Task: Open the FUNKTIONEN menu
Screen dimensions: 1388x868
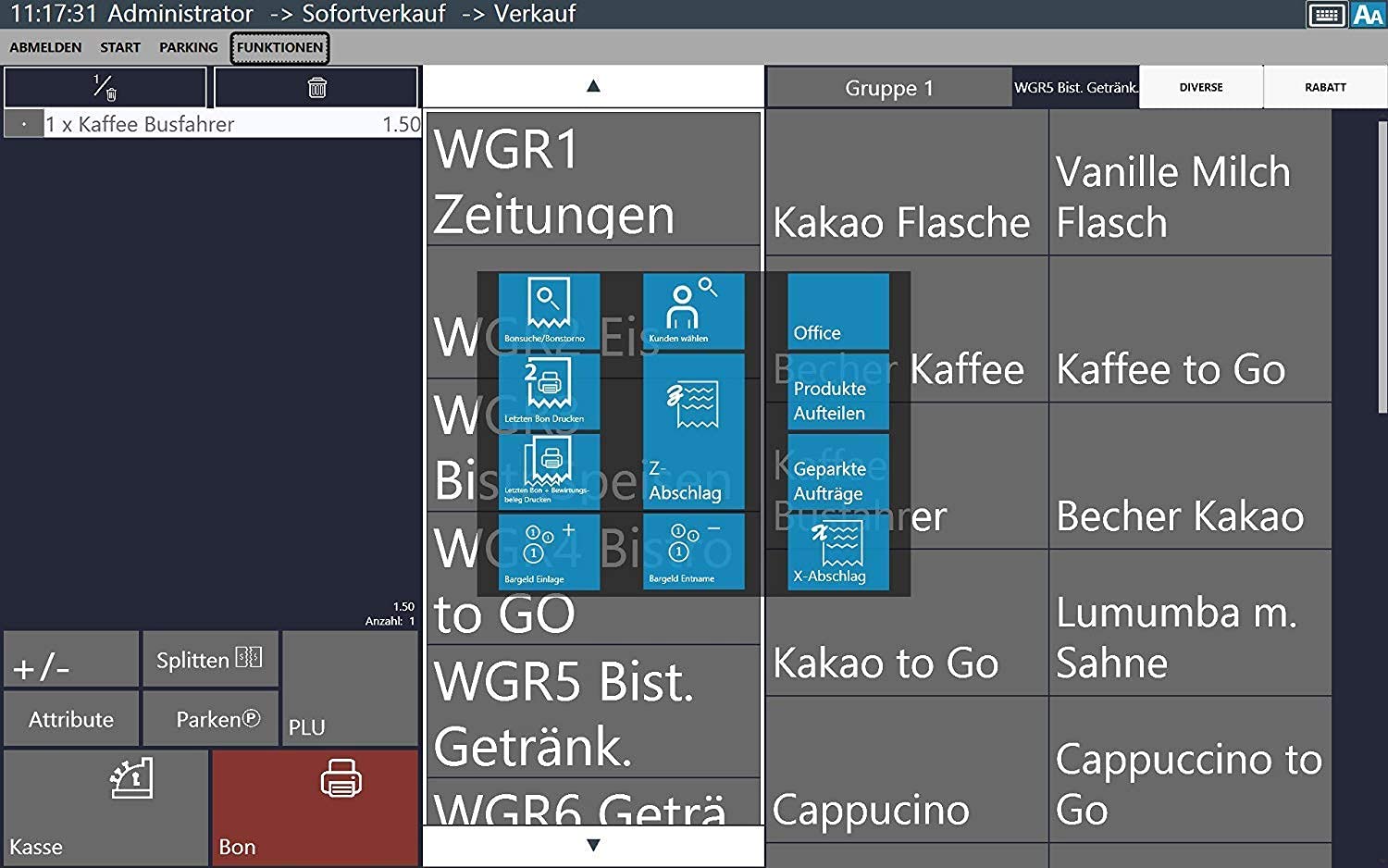Action: 279,47
